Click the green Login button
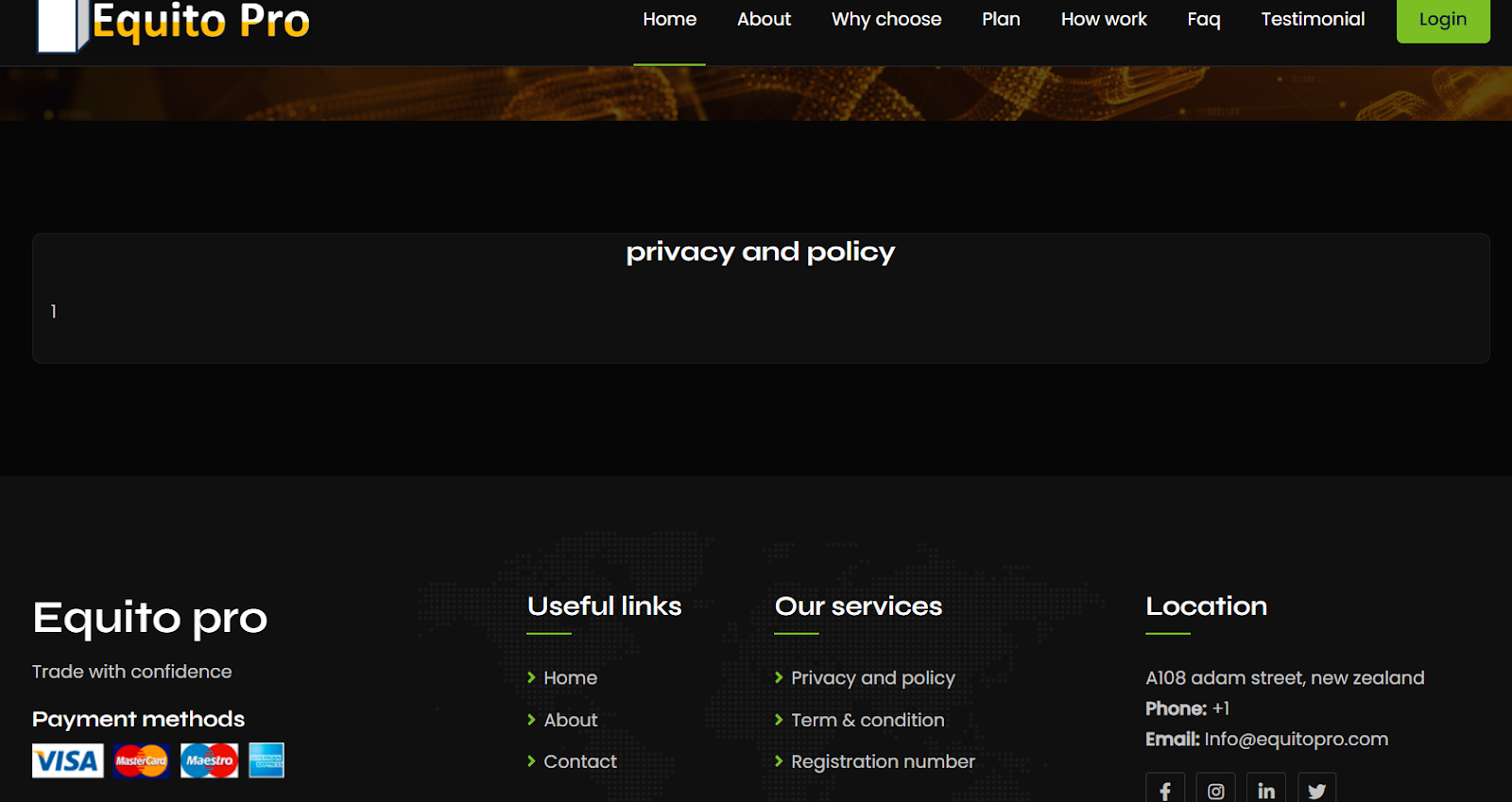This screenshot has height=802, width=1512. 1443,20
